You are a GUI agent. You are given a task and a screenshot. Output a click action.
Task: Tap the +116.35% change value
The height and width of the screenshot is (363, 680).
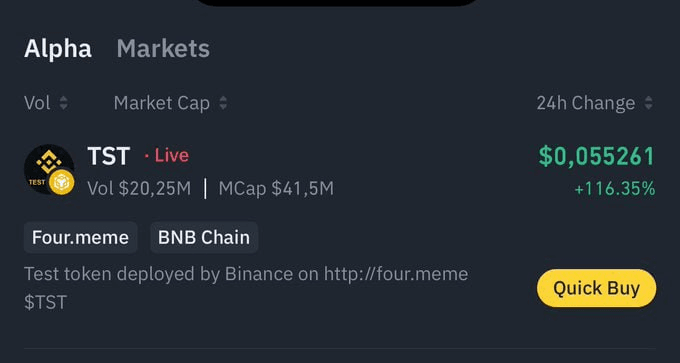click(x=615, y=189)
